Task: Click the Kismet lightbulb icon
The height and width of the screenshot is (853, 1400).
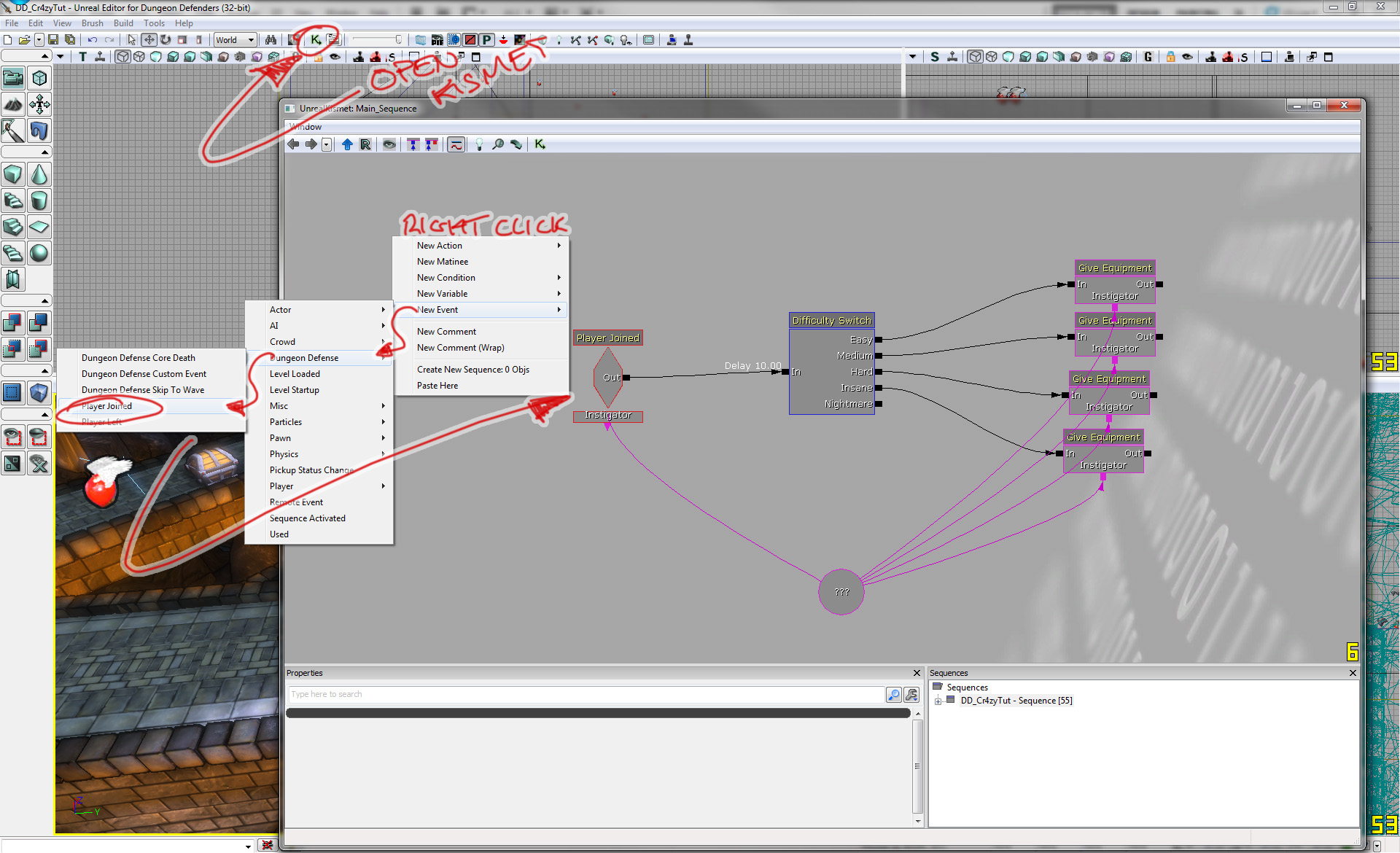Action: tap(479, 144)
